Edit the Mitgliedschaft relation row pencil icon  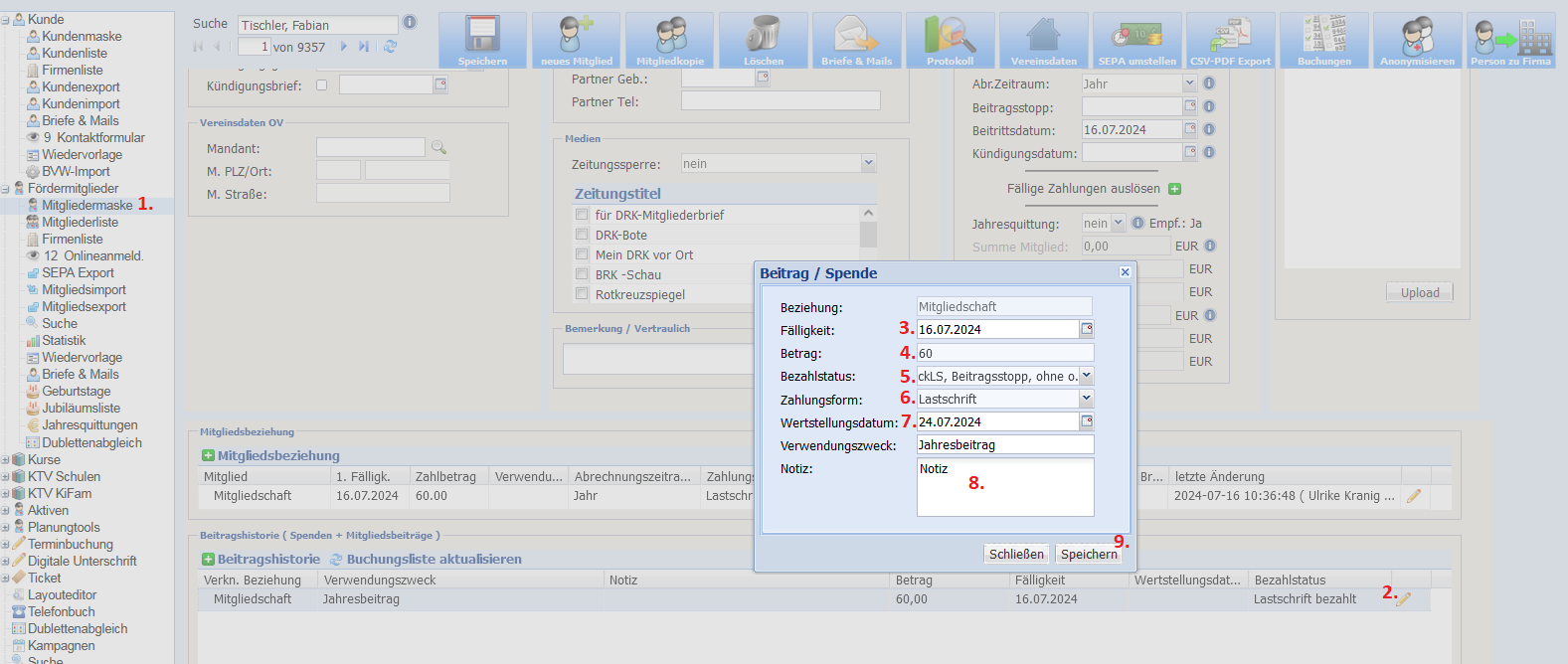[x=1414, y=495]
